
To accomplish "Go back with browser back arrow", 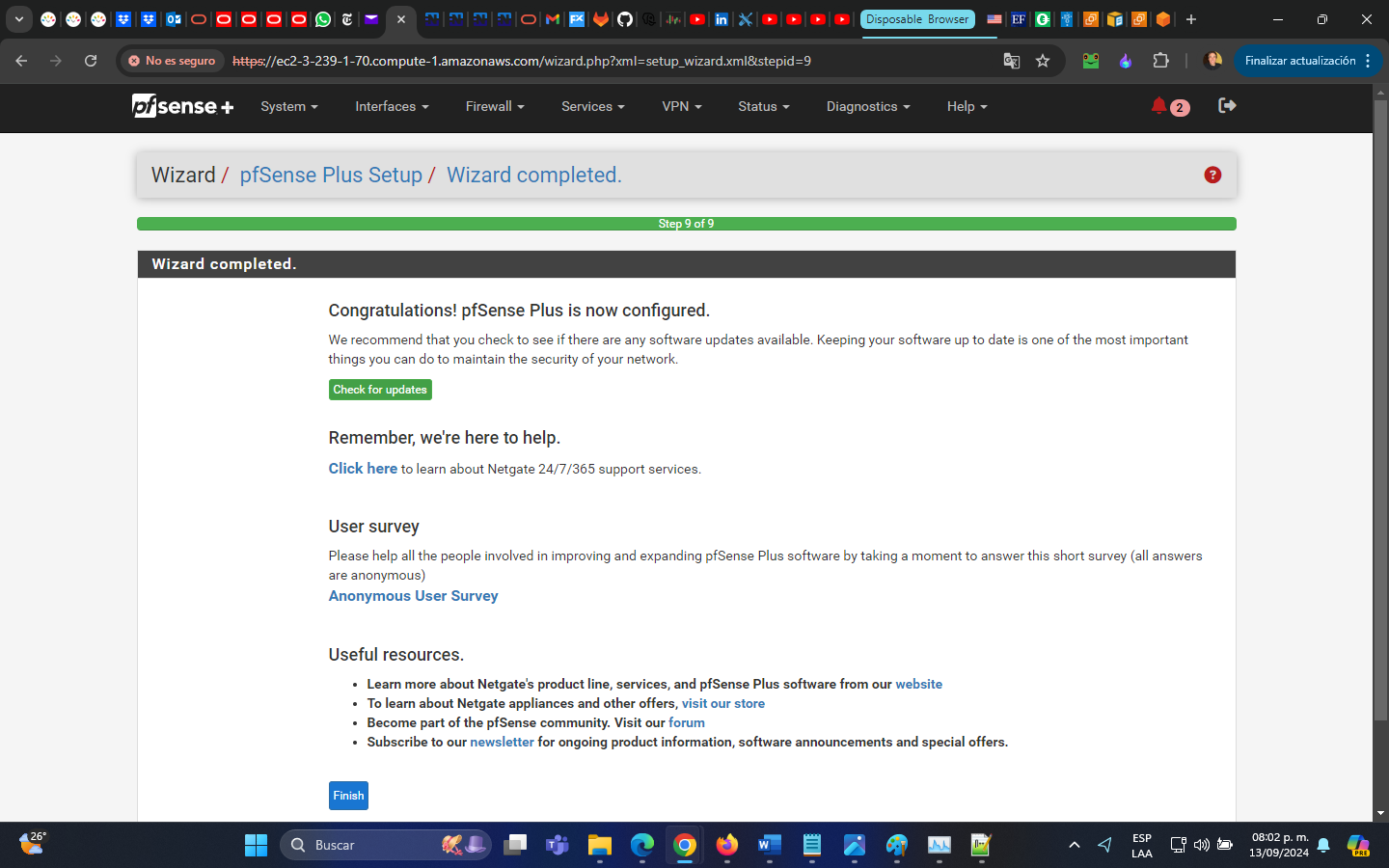I will [x=21, y=61].
